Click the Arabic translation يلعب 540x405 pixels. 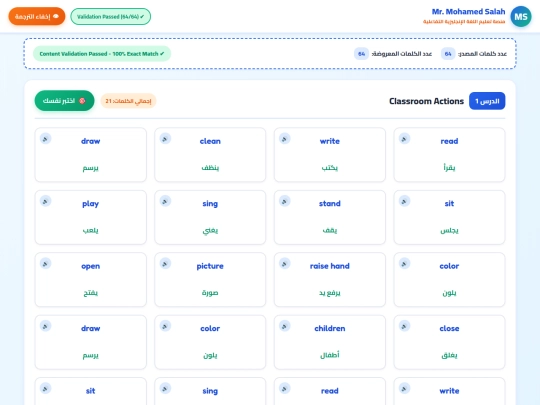point(91,230)
